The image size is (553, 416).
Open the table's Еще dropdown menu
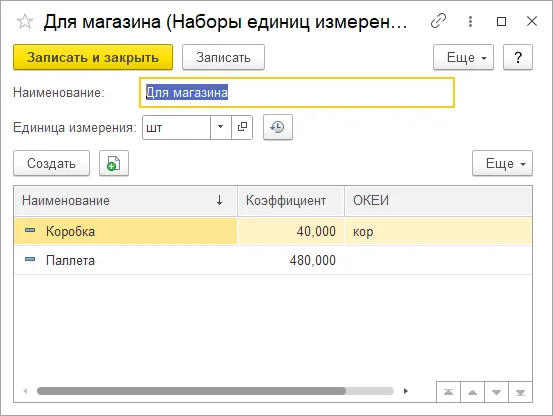click(x=502, y=163)
